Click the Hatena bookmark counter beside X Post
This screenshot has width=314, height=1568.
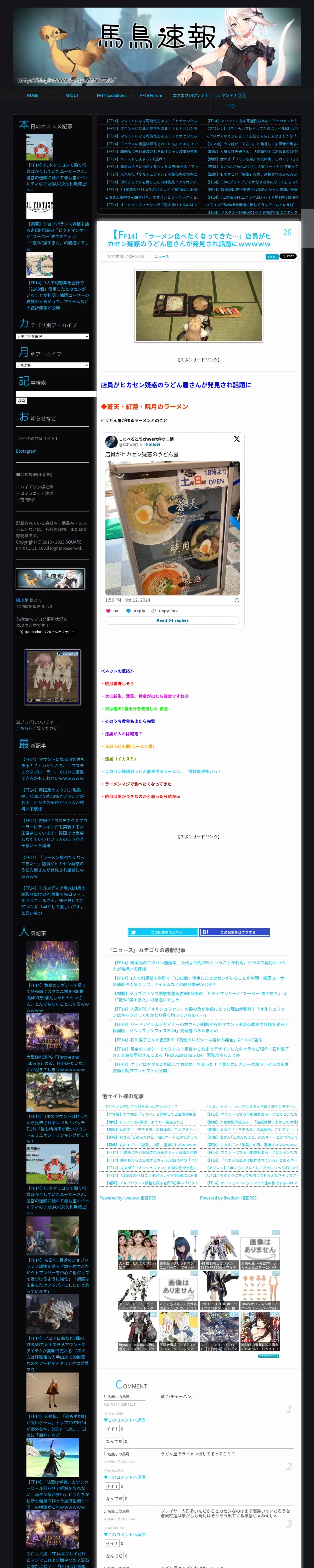(x=272, y=256)
